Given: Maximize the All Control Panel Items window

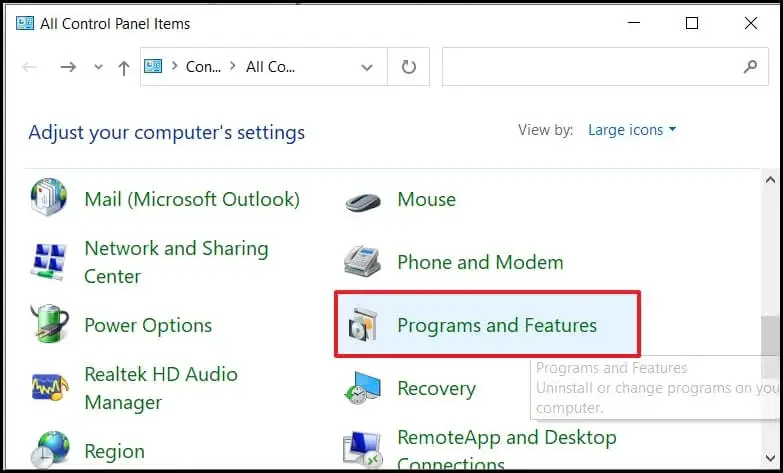Looking at the screenshot, I should (x=692, y=23).
